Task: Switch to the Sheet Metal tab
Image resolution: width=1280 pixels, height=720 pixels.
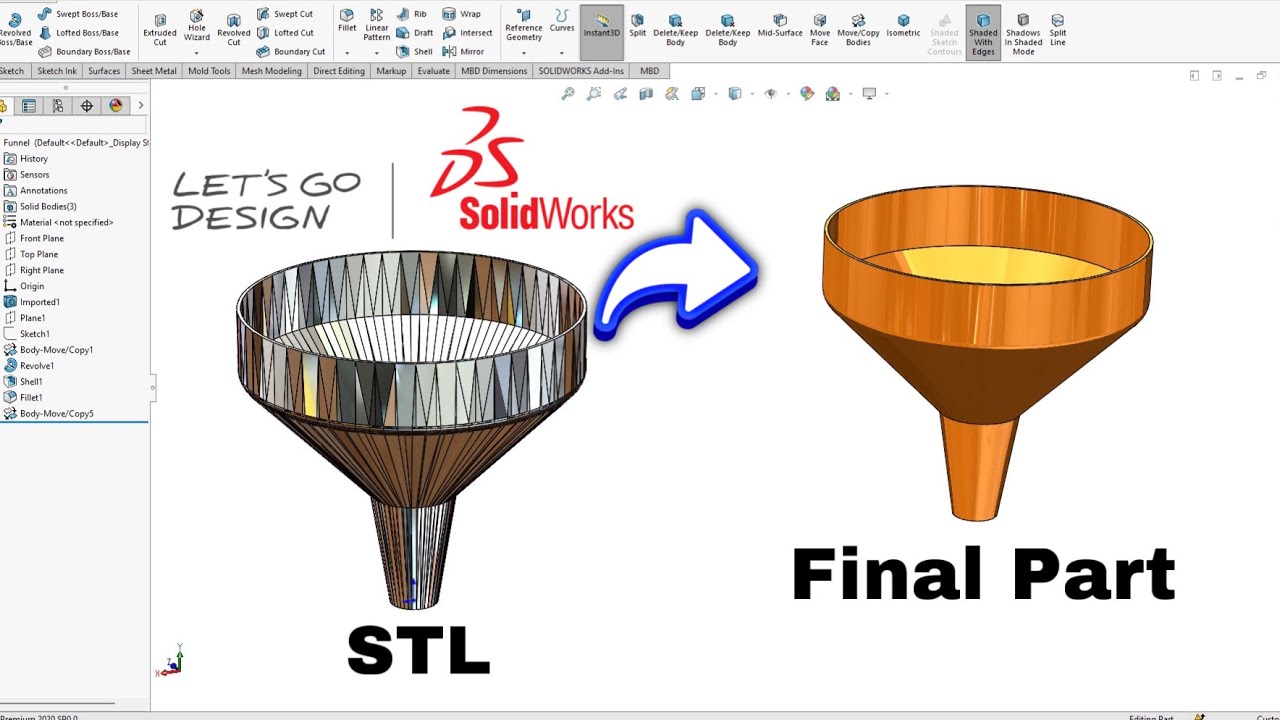Action: point(154,71)
